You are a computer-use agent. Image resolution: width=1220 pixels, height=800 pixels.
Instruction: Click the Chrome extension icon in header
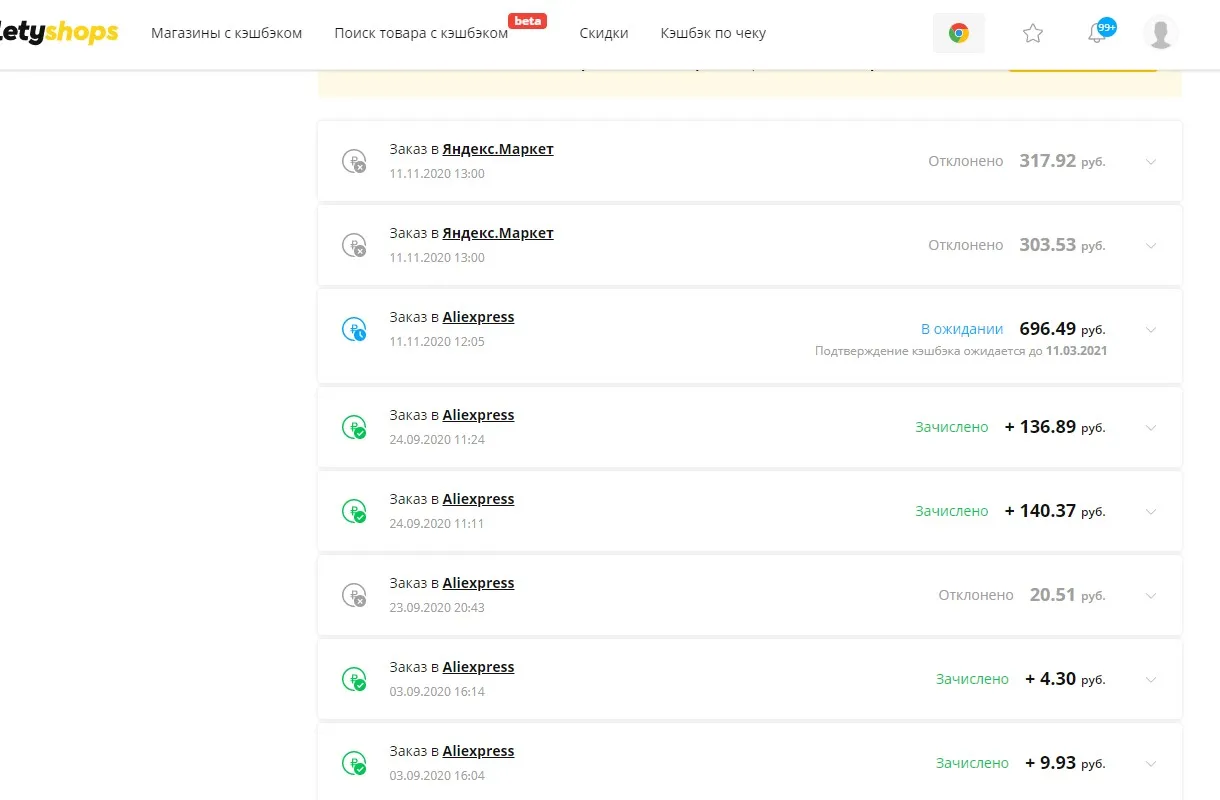click(x=959, y=33)
